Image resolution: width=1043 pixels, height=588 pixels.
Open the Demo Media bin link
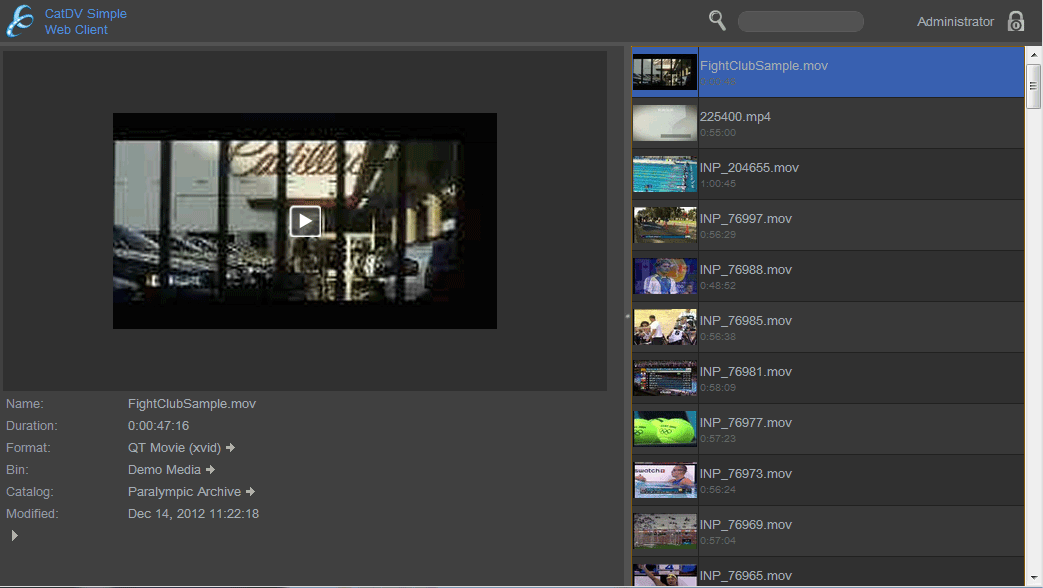164,470
